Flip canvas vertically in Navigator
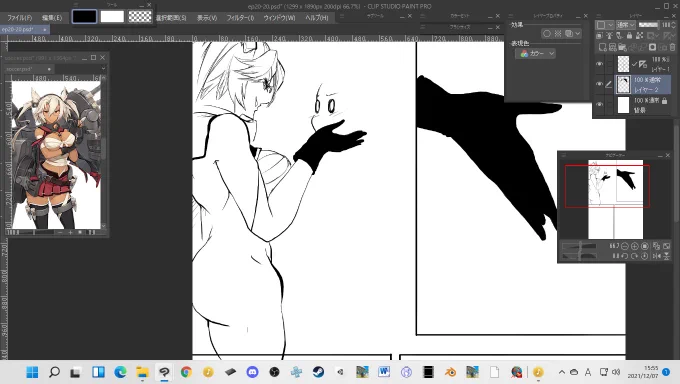680x384 pixels. (667, 256)
